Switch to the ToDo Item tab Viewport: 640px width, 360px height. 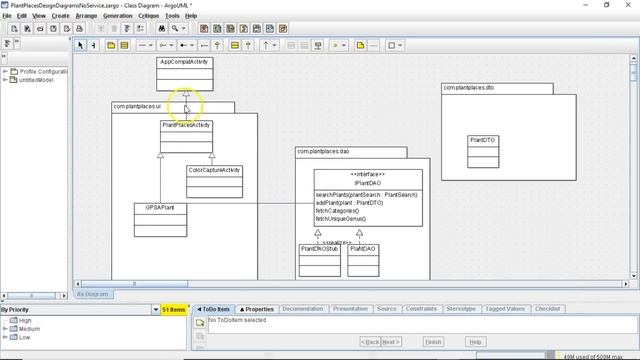(x=213, y=309)
